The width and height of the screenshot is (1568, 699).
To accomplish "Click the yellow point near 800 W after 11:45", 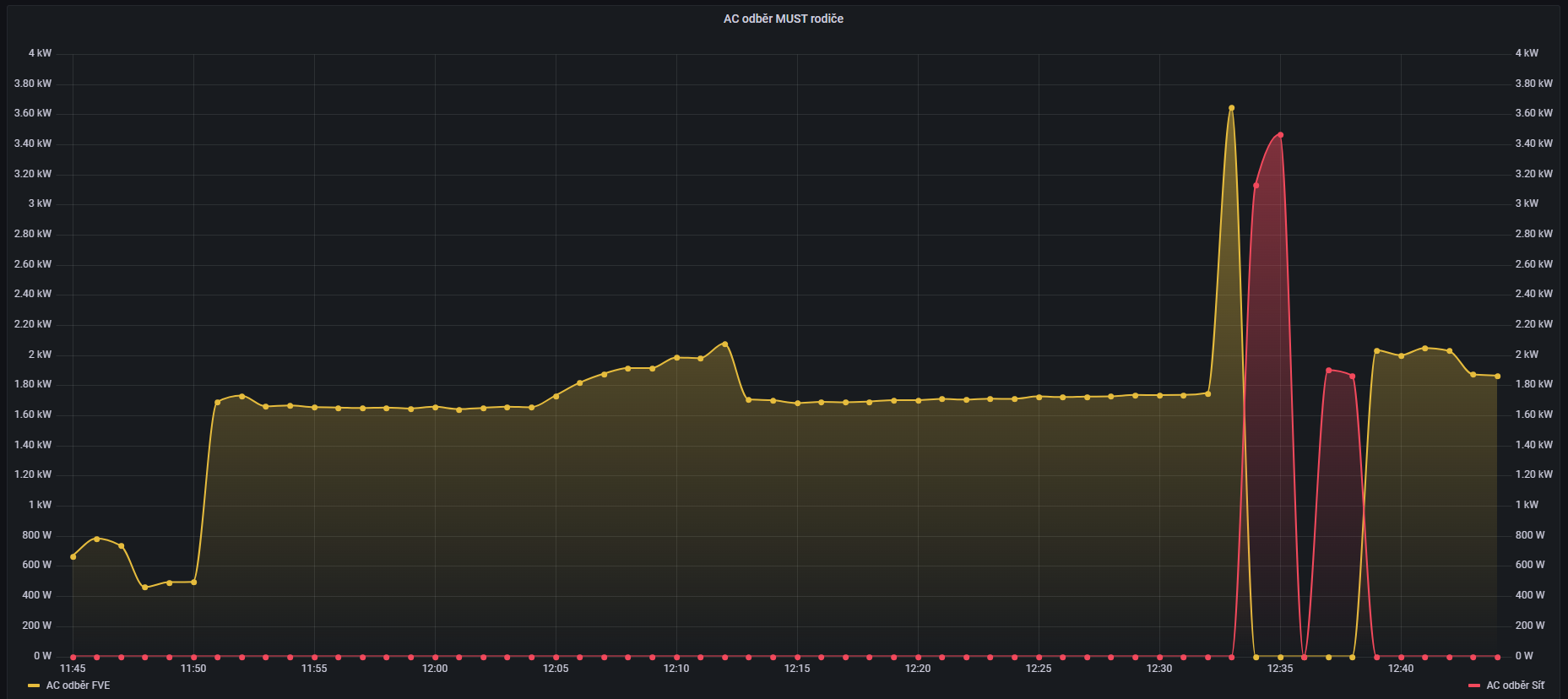I will point(96,539).
